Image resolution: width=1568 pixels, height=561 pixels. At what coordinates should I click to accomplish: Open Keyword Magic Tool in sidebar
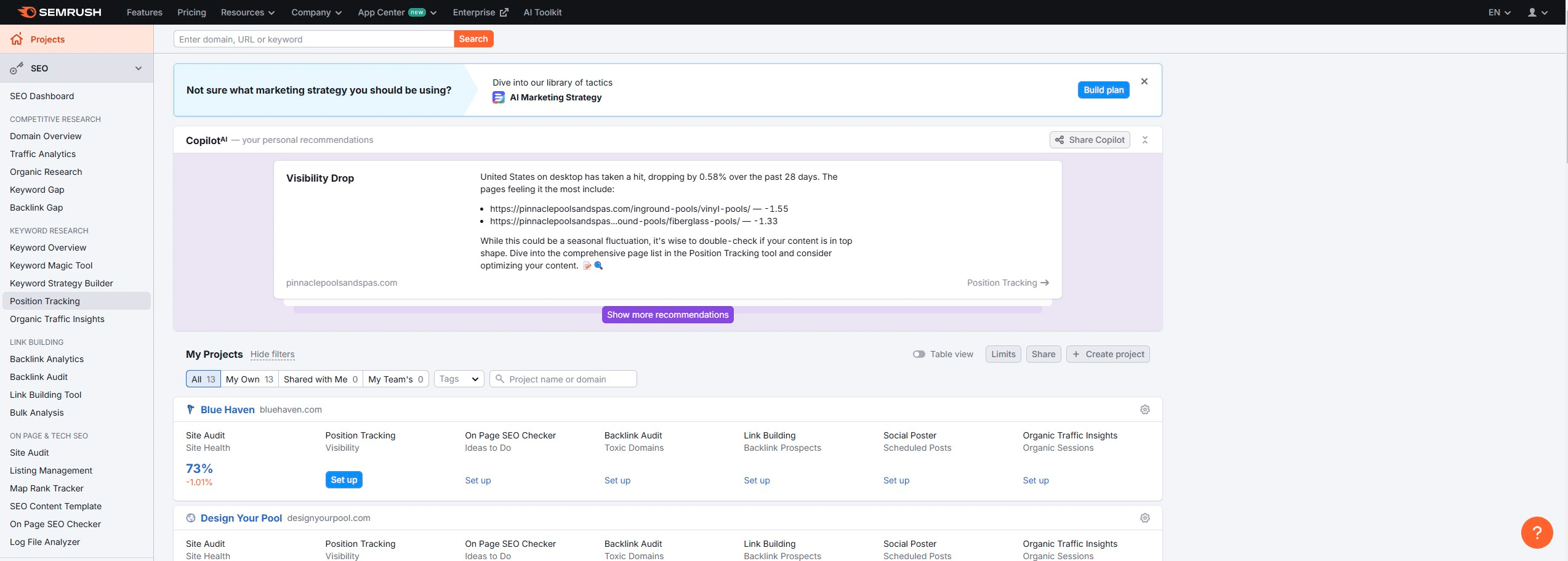pos(51,265)
